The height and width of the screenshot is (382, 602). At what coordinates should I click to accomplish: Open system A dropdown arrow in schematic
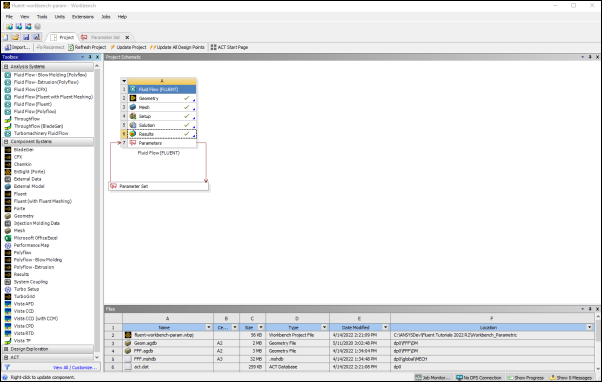point(124,81)
